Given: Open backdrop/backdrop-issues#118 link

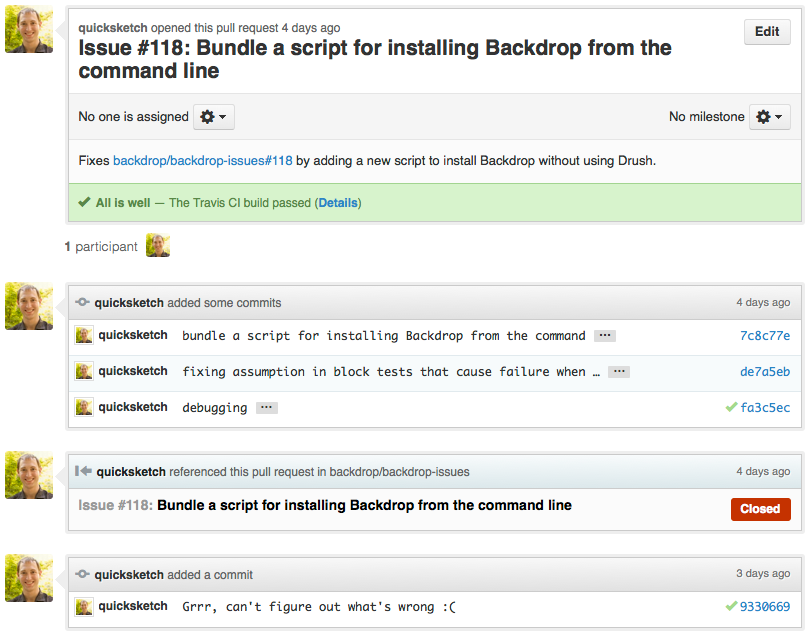Looking at the screenshot, I should [202, 161].
